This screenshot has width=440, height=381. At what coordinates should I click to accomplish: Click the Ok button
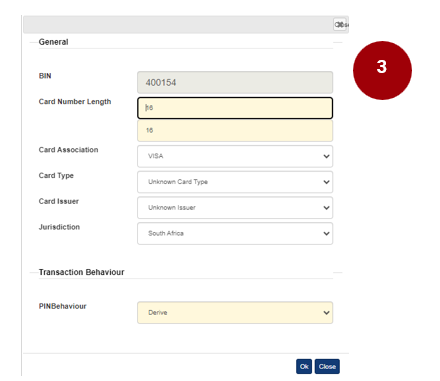click(x=304, y=366)
